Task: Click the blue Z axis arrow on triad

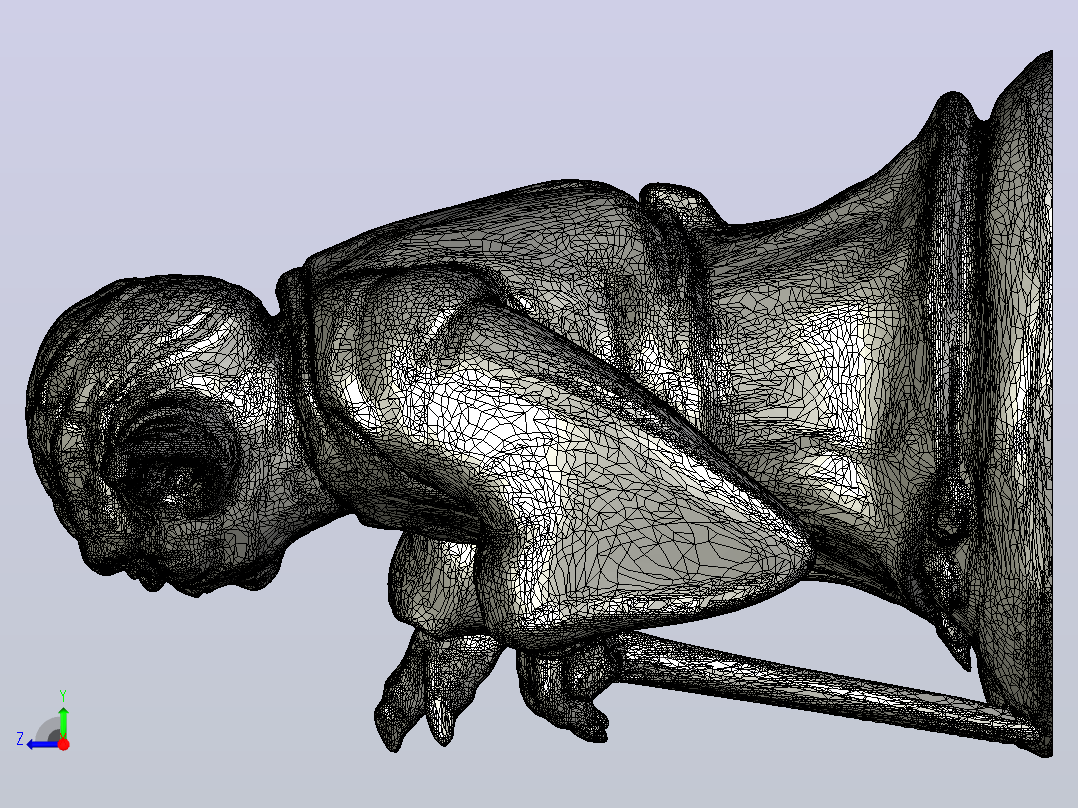Action: click(42, 744)
